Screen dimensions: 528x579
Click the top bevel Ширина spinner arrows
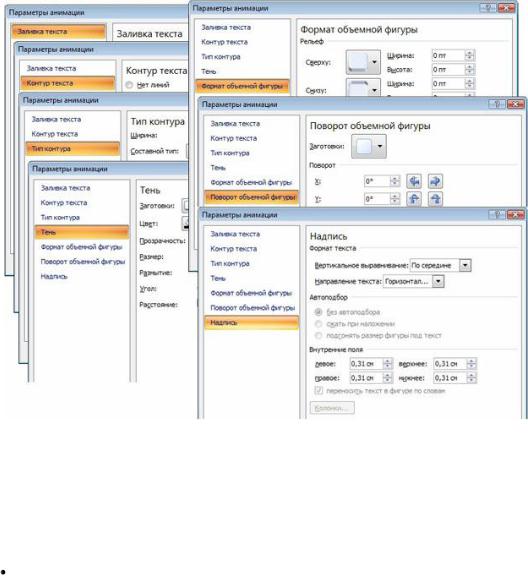(x=469, y=55)
